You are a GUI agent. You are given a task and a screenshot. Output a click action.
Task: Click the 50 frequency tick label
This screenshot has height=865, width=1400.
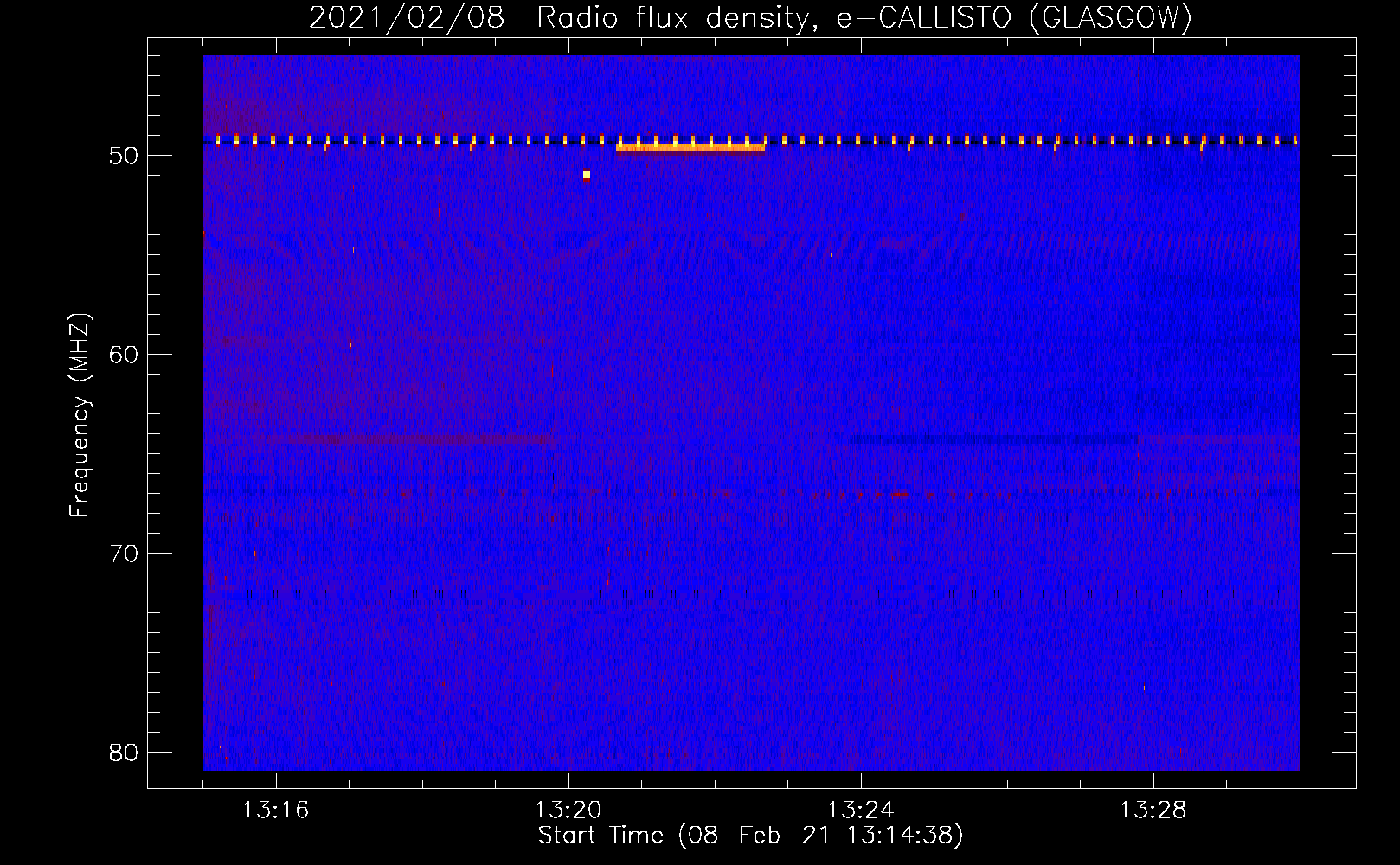coord(125,156)
